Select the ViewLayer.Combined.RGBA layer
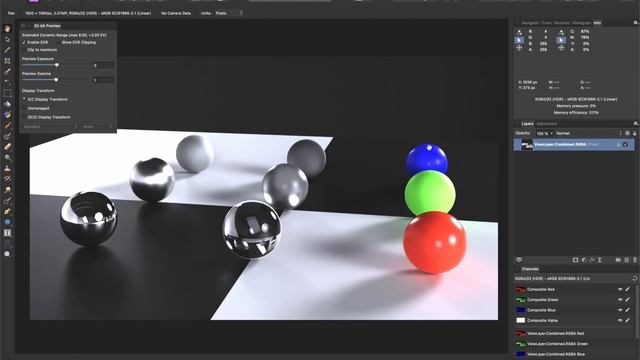Viewport: 640px width, 360px height. click(574, 144)
